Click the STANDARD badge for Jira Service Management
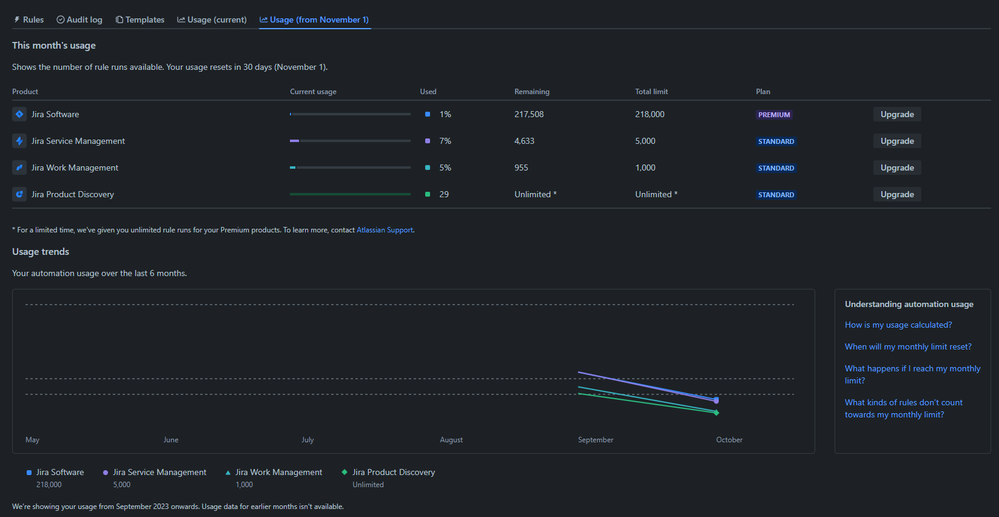999x517 pixels. (x=776, y=142)
